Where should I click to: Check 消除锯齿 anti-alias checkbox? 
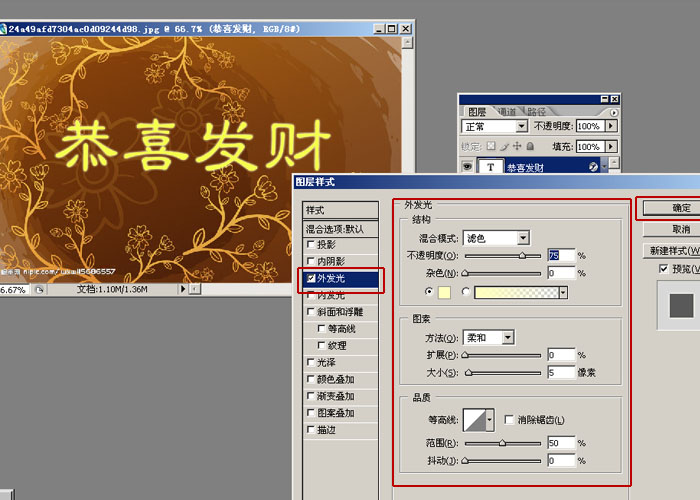[509, 419]
